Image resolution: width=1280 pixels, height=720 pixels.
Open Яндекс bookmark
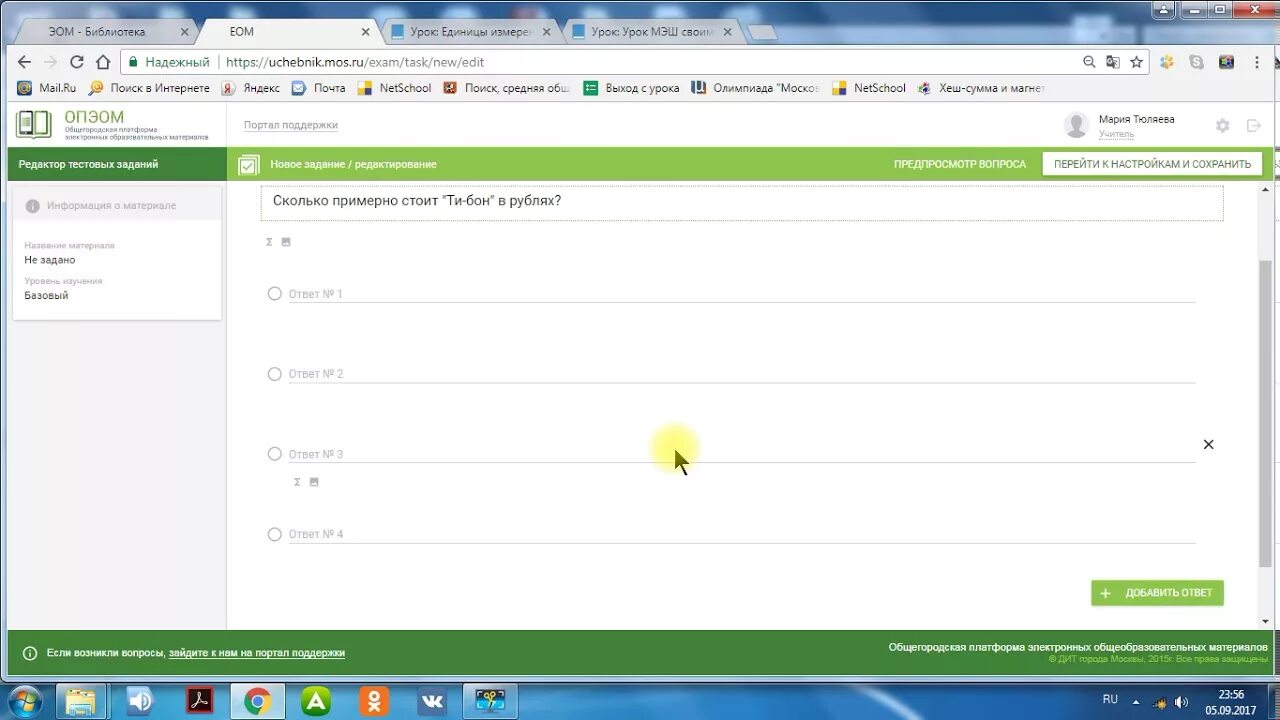point(251,88)
